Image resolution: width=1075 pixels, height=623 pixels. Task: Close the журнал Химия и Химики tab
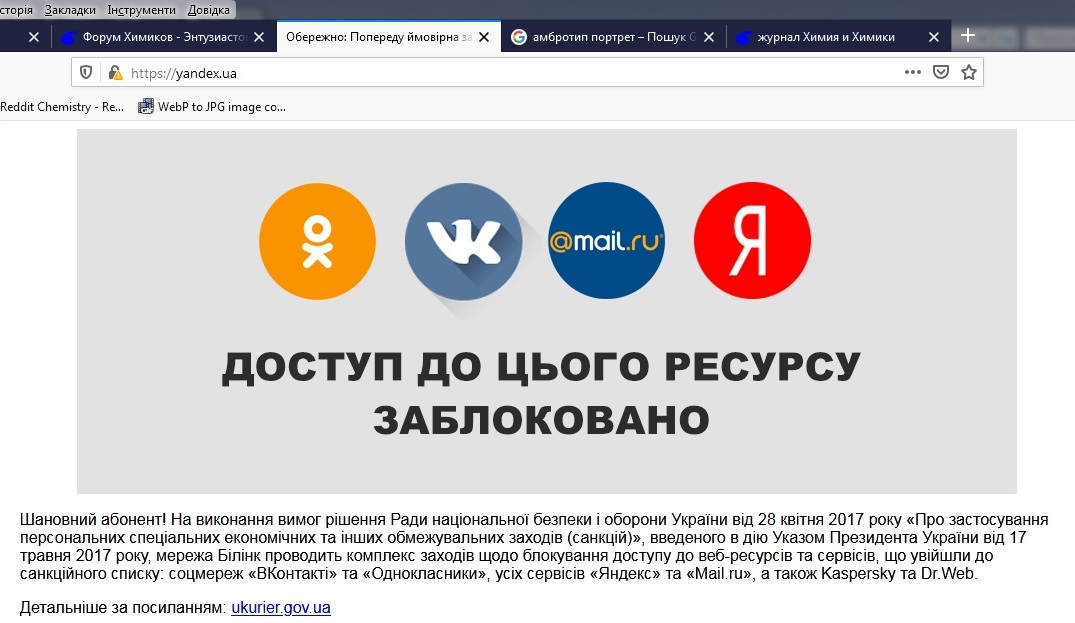[x=934, y=37]
